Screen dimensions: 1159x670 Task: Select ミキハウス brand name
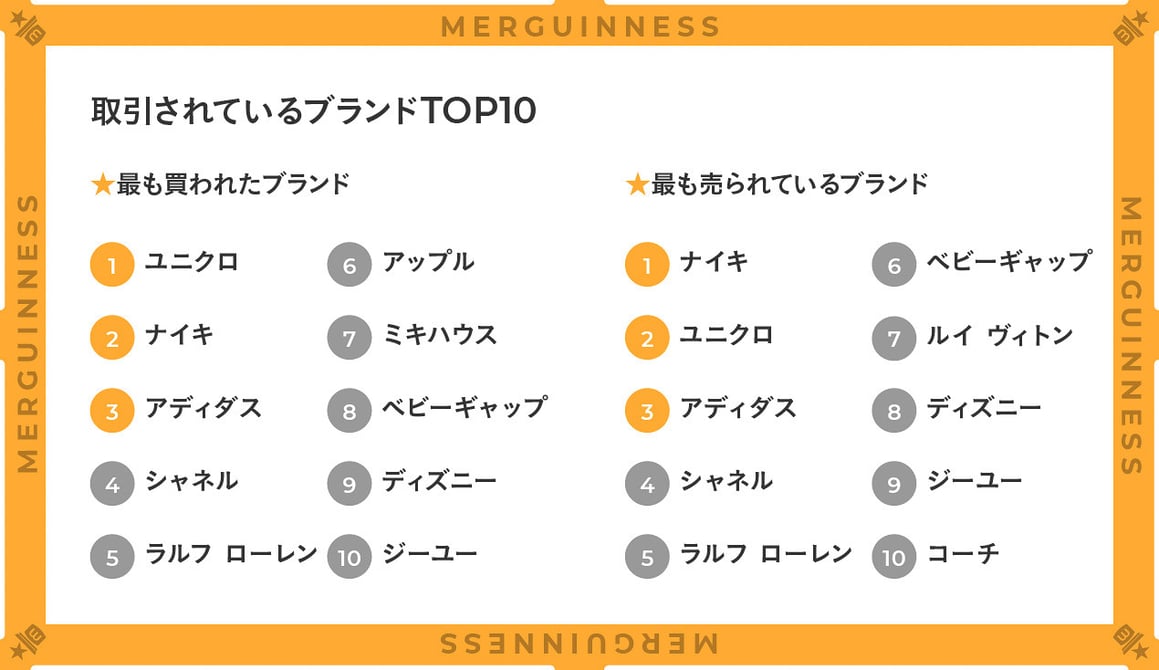(440, 334)
